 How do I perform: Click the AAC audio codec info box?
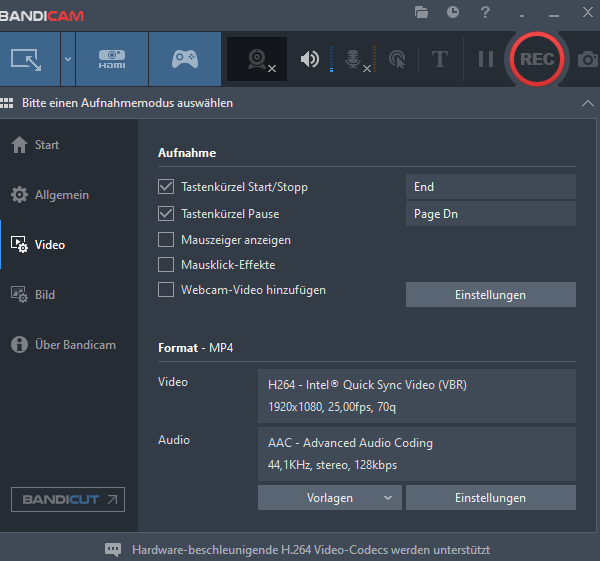click(417, 454)
